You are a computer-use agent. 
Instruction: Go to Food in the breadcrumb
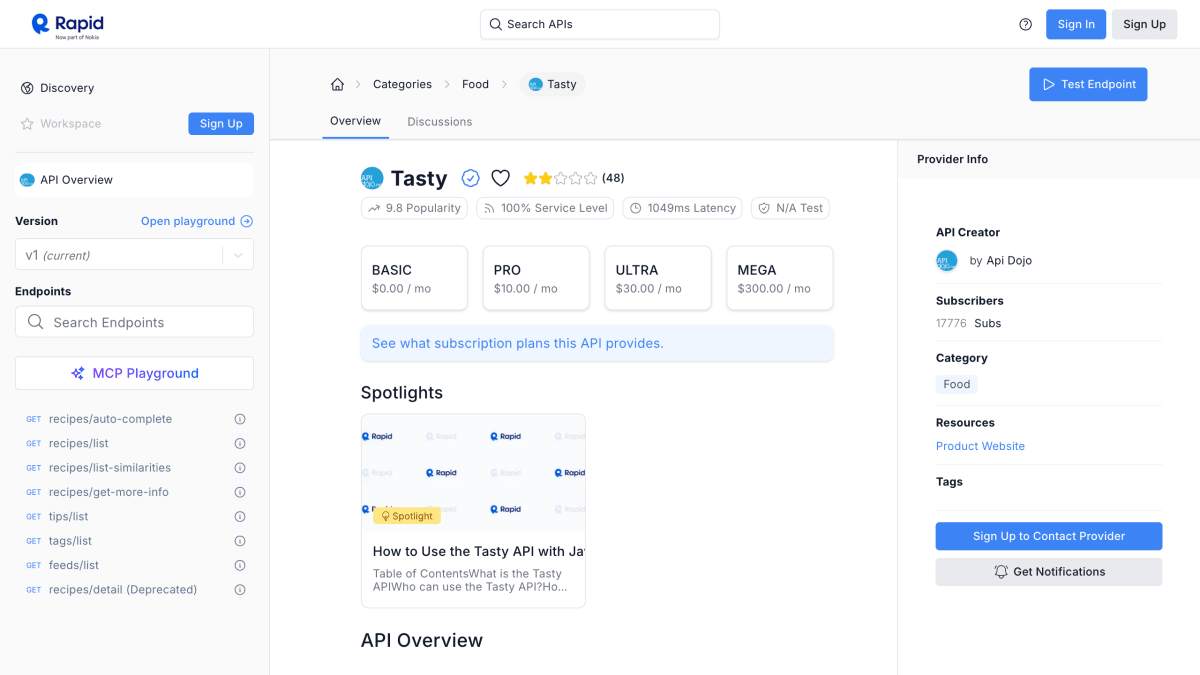[x=475, y=84]
